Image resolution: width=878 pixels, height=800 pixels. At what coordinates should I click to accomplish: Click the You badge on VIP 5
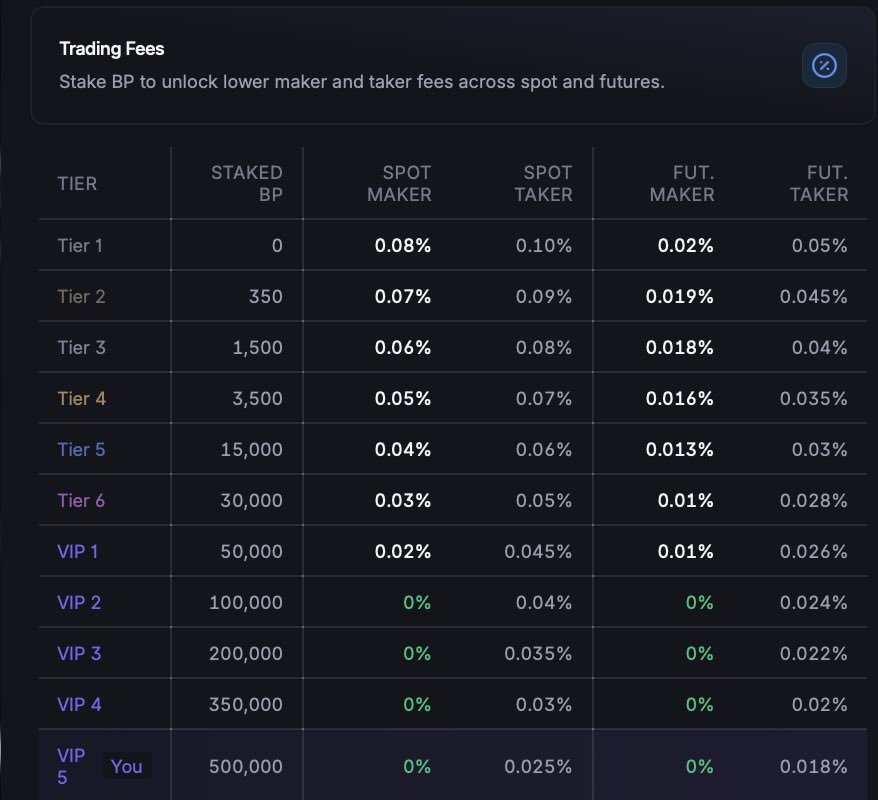(127, 767)
